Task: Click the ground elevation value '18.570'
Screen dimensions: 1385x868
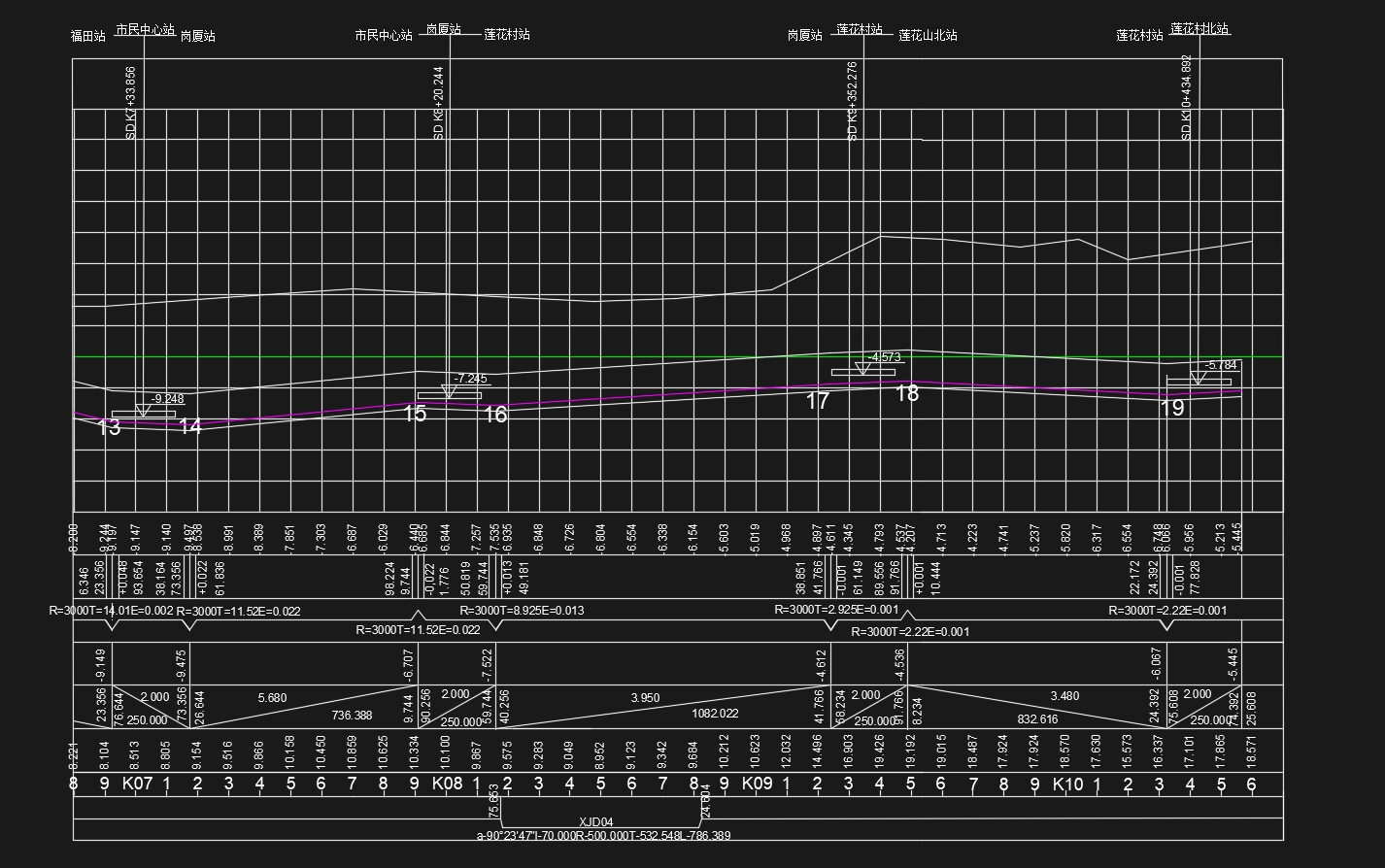Action: tap(1065, 751)
